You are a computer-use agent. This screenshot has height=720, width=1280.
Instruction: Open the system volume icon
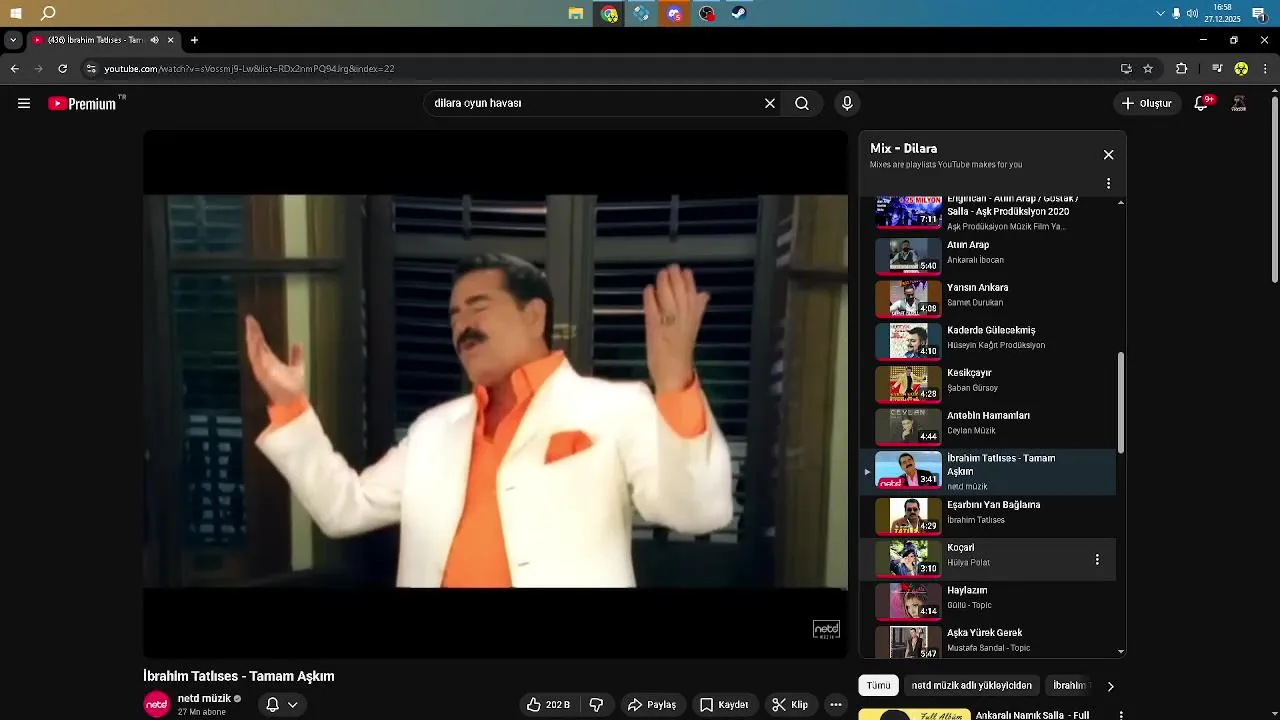[x=1192, y=13]
